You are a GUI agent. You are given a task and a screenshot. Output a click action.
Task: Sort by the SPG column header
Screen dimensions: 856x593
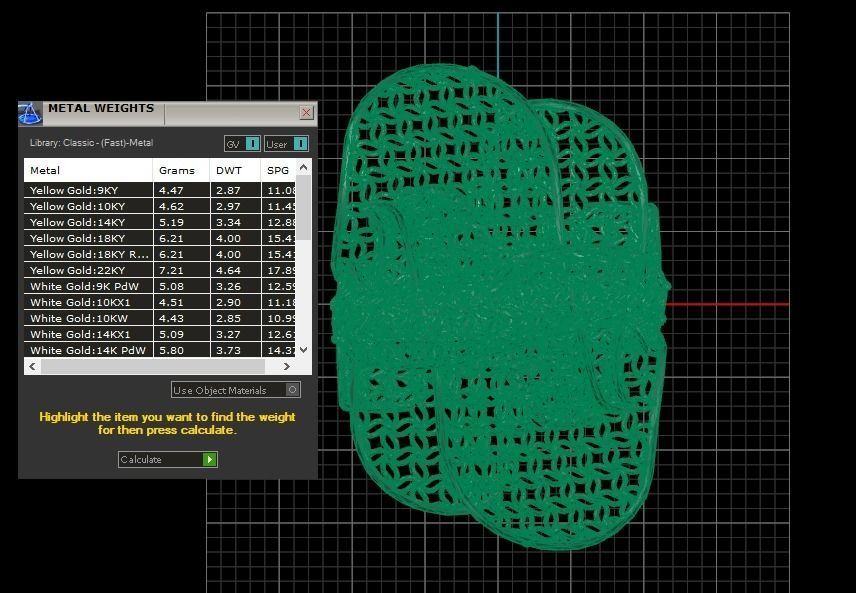pyautogui.click(x=278, y=170)
